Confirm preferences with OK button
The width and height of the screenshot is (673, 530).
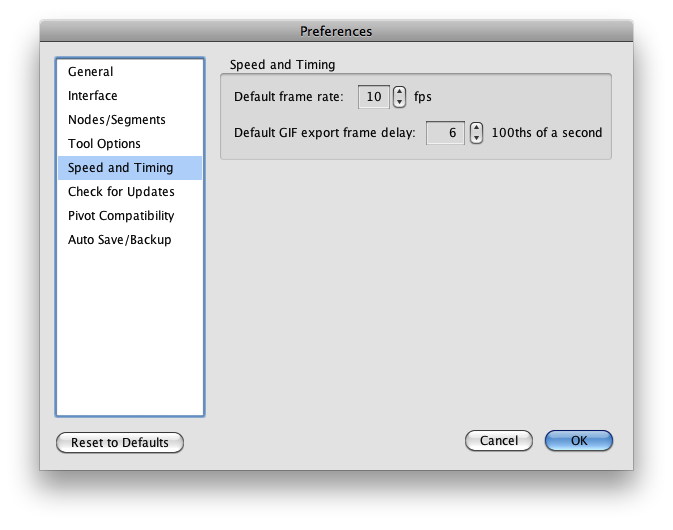pos(579,441)
